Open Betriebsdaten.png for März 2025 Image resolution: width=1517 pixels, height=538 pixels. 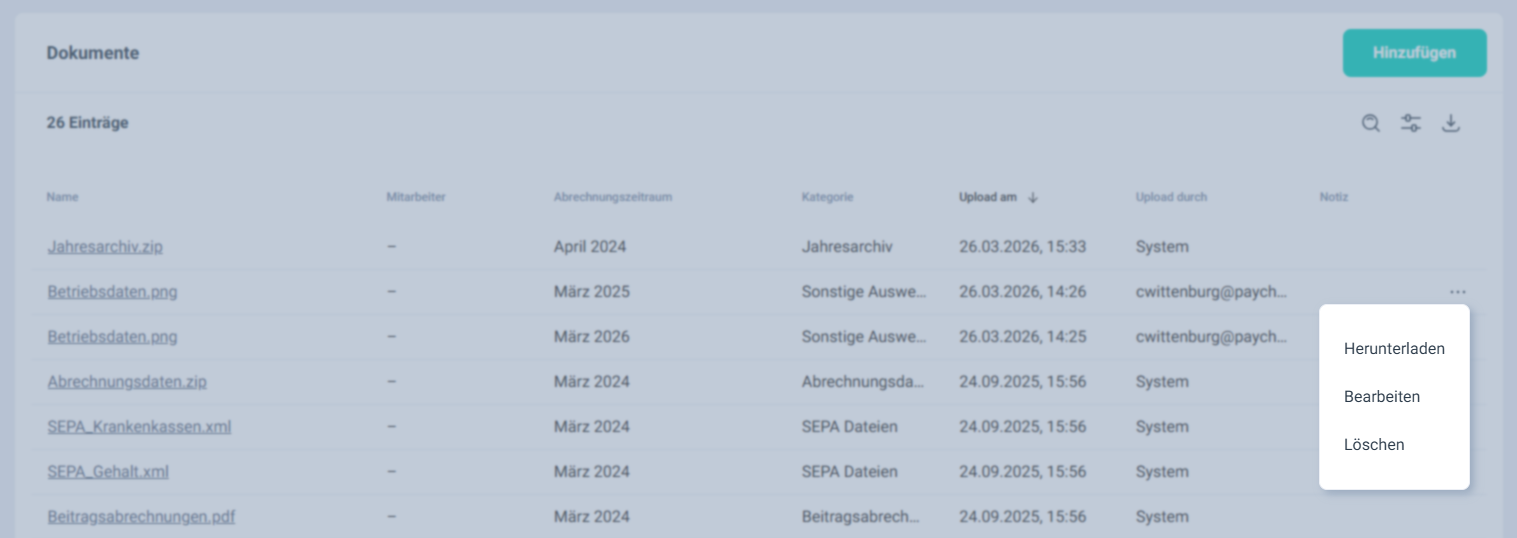pos(112,292)
